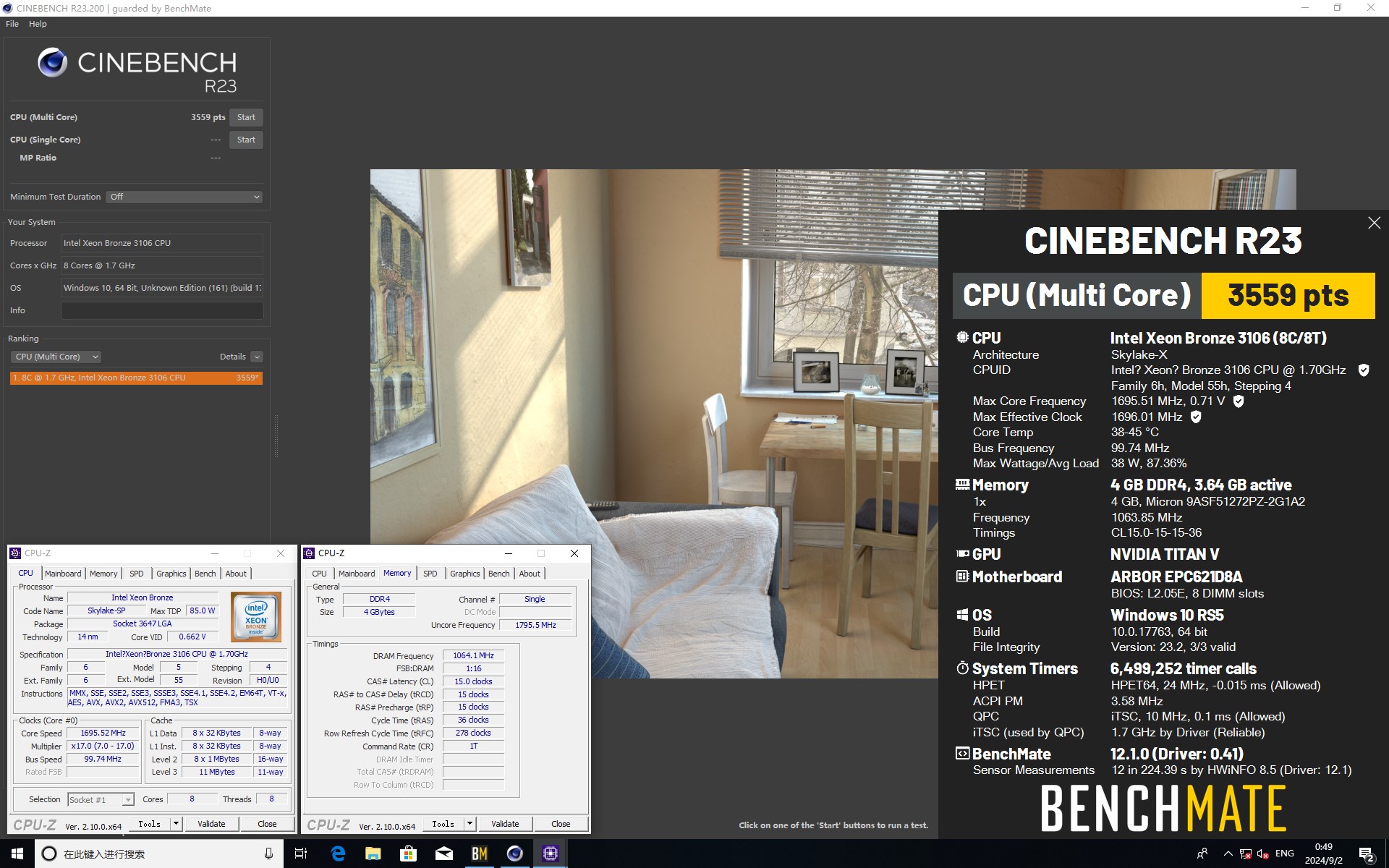Click the CPU chip icon in BenchMate panel
This screenshot has height=868, width=1389.
point(962,337)
